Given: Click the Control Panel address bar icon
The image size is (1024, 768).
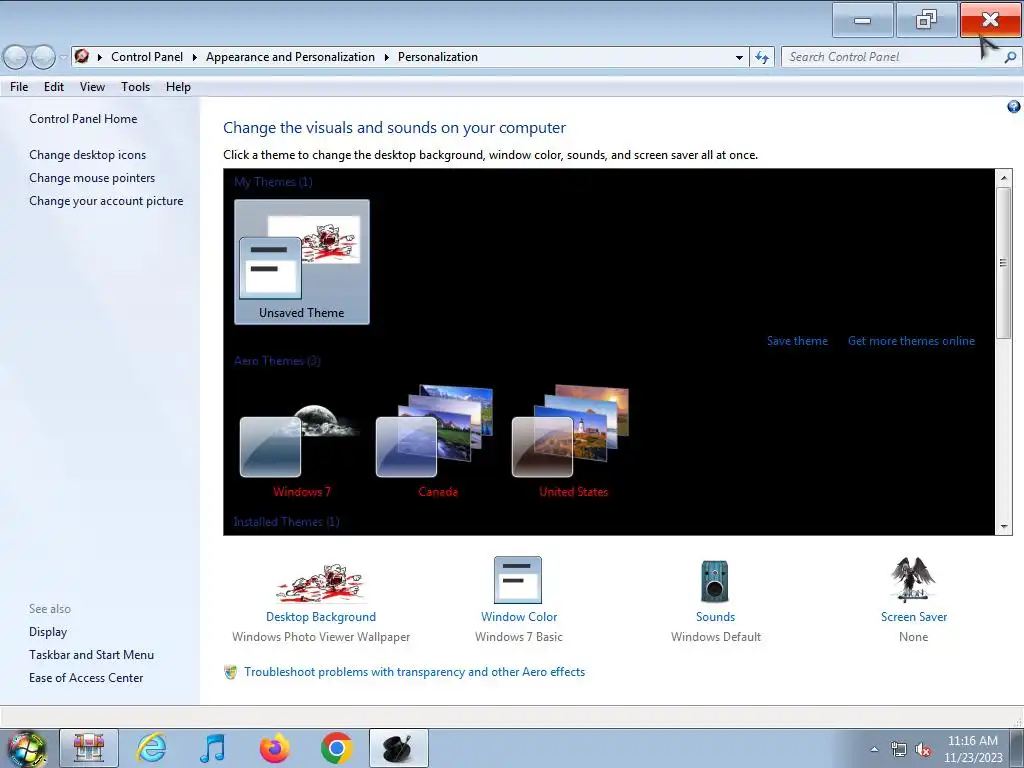Looking at the screenshot, I should [82, 56].
